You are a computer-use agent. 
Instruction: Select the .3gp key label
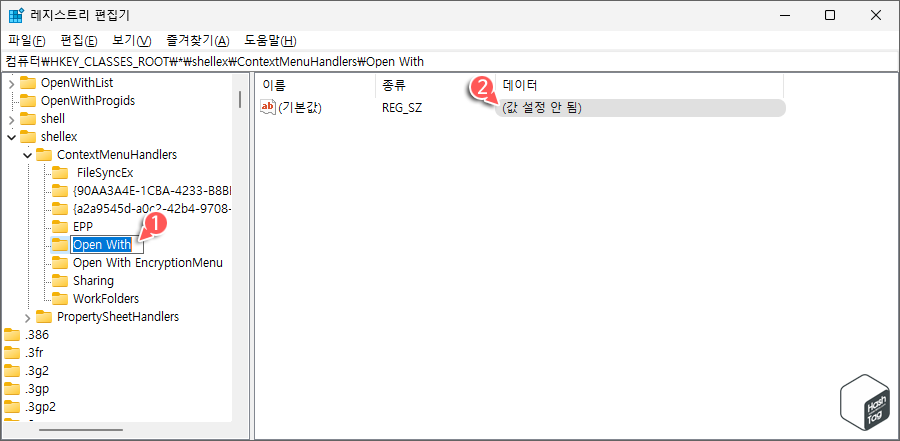pos(37,389)
